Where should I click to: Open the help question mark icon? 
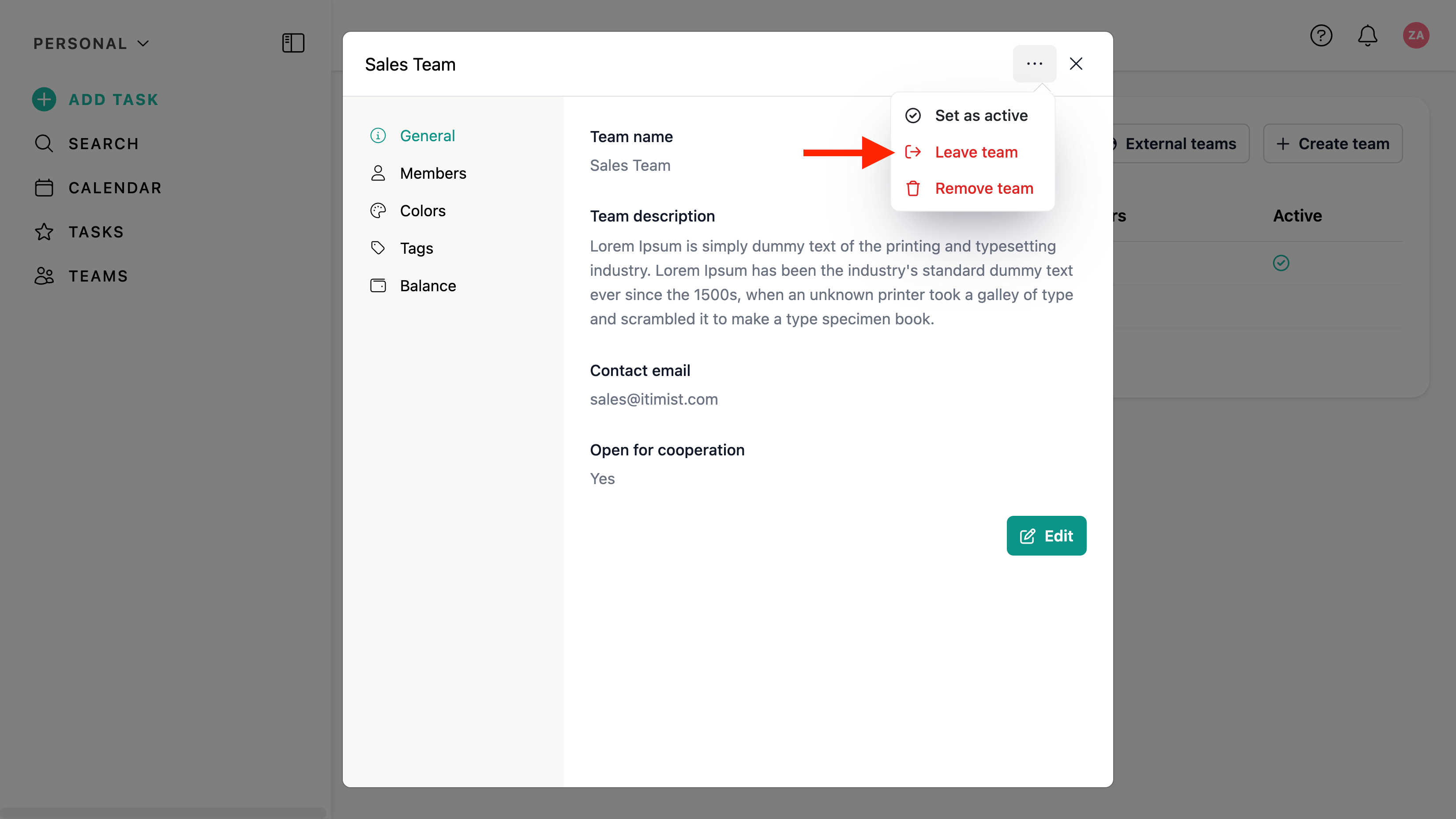coord(1321,36)
